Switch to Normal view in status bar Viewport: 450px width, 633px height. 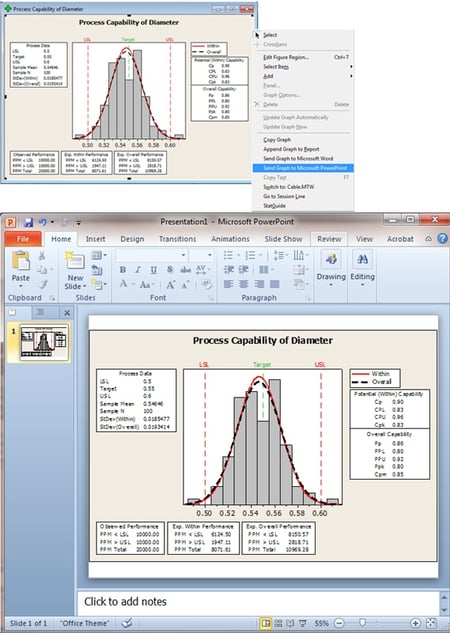click(266, 623)
